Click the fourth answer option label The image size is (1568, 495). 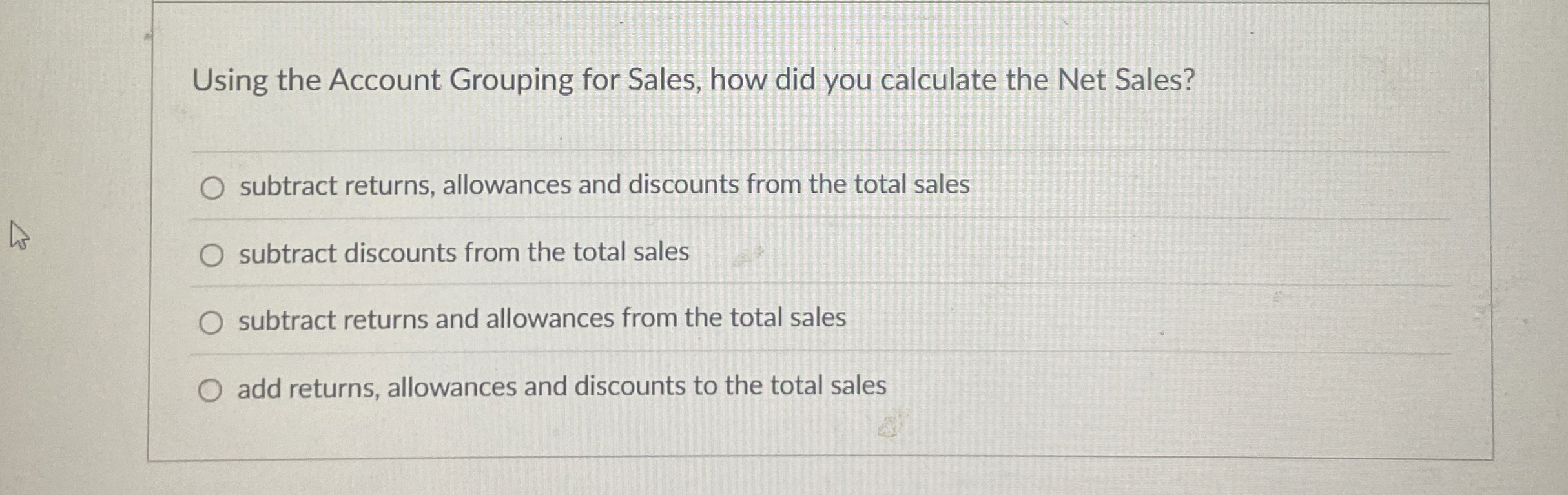pos(561,386)
